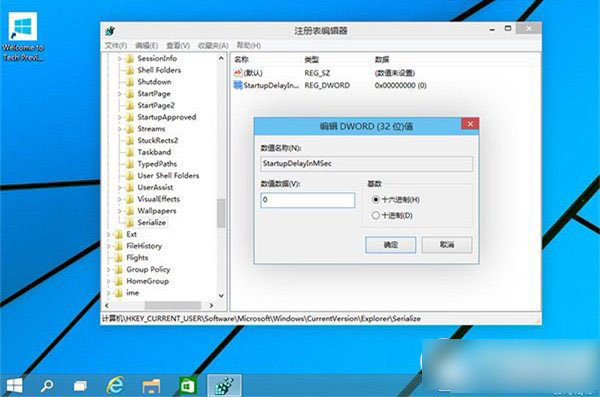Open the 收藏夹(A) menu
Screen dimensions: 600x397
click(213, 45)
